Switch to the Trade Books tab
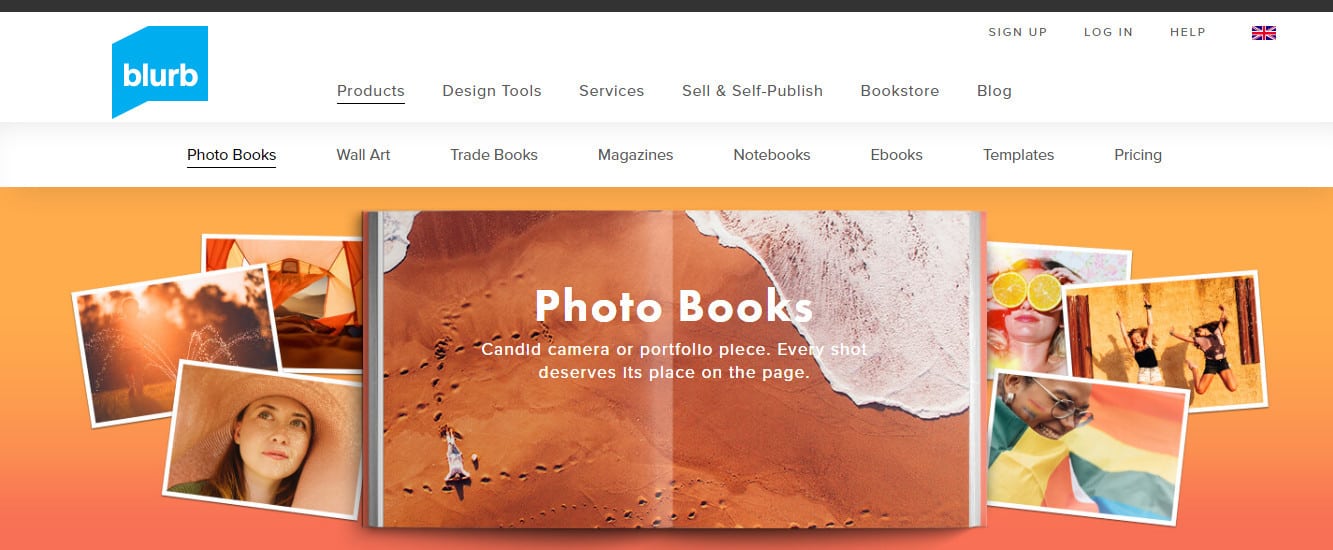The height and width of the screenshot is (550, 1333). [x=494, y=155]
